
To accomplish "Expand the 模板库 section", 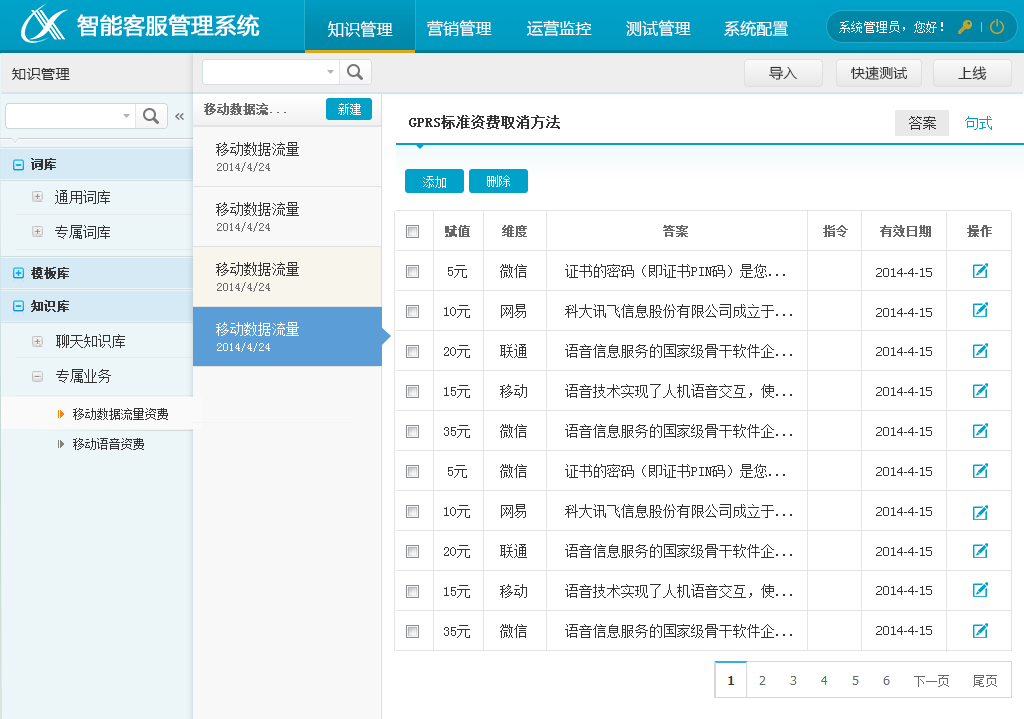I will click(x=18, y=273).
